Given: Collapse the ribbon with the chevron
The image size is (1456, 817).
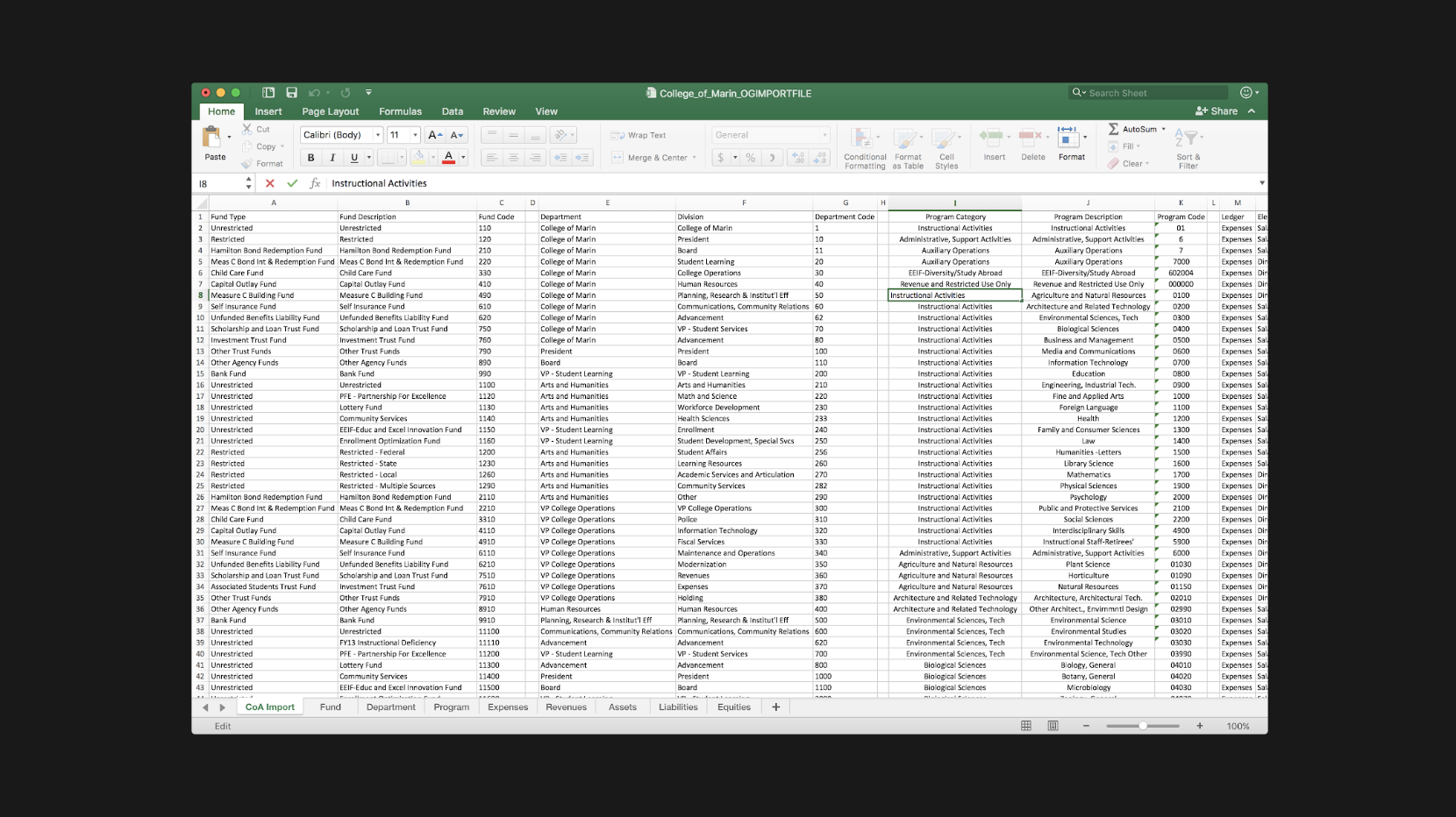Looking at the screenshot, I should pyautogui.click(x=1252, y=111).
